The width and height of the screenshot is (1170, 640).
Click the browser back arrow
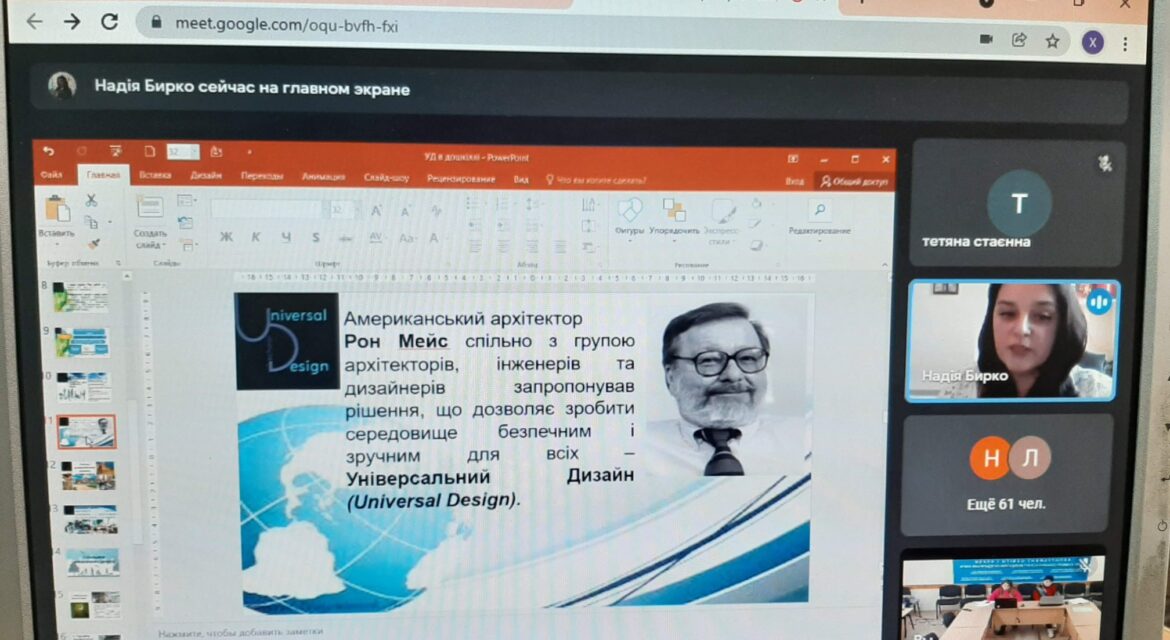click(34, 21)
